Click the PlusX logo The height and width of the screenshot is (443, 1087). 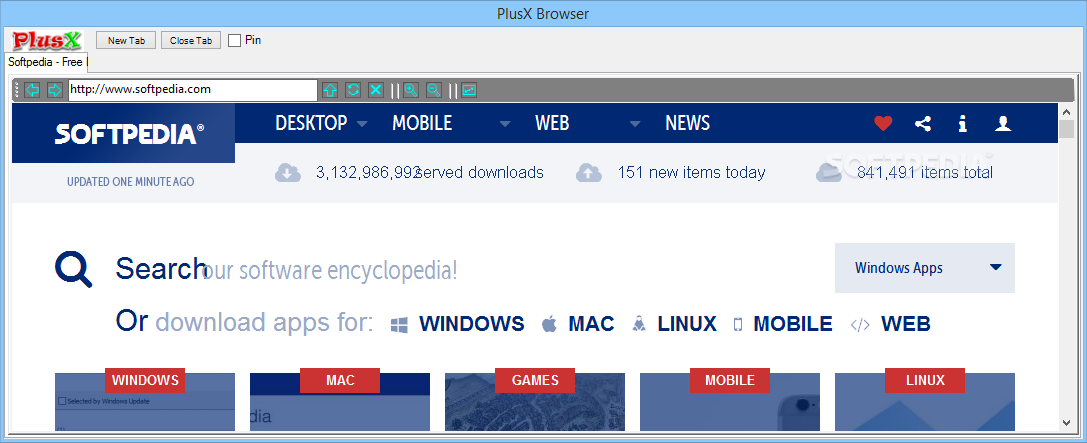tap(47, 40)
